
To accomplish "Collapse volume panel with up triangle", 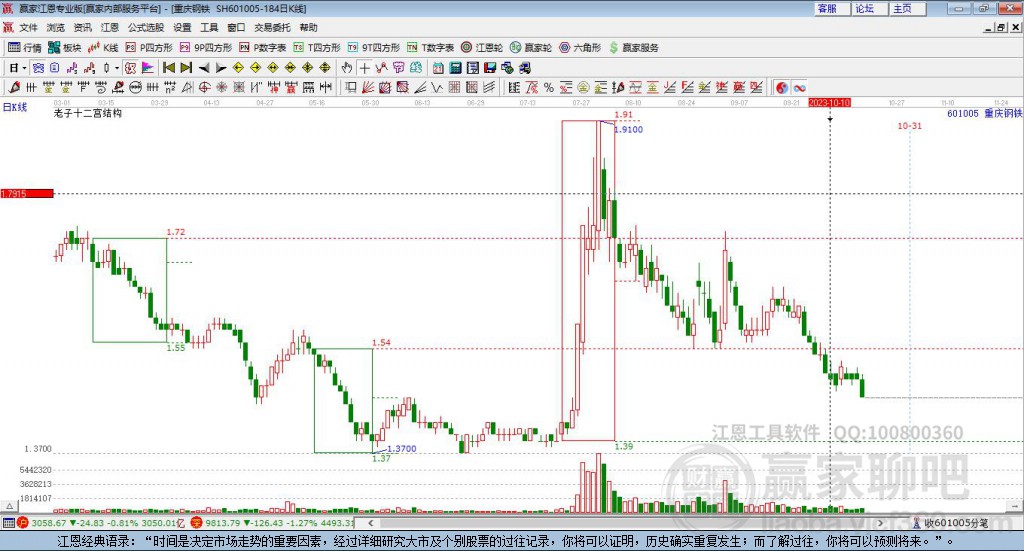I will tap(9, 506).
